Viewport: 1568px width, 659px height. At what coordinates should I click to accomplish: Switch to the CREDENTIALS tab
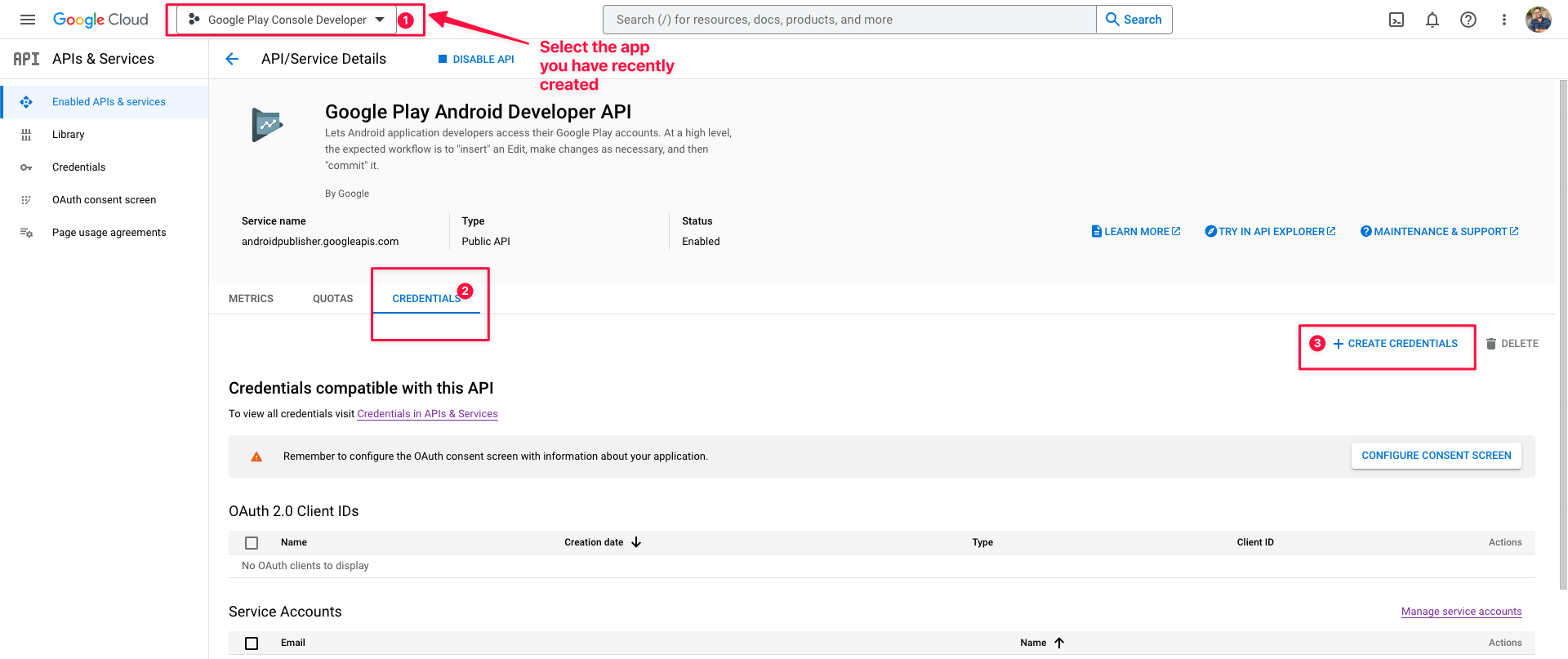tap(426, 299)
